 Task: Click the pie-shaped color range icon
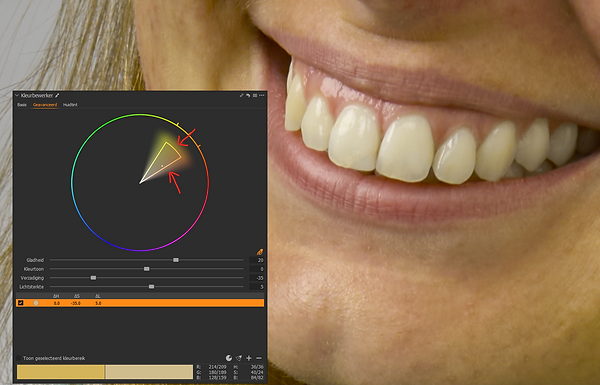pos(229,358)
